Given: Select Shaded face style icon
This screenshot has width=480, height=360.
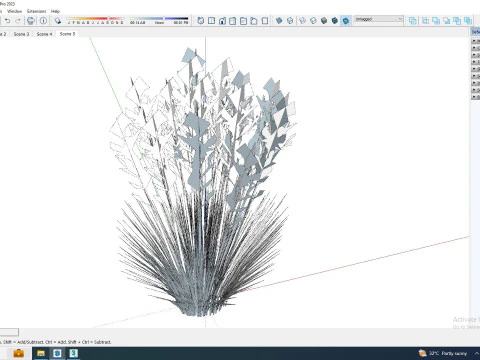Looking at the screenshot, I should coord(324,21).
